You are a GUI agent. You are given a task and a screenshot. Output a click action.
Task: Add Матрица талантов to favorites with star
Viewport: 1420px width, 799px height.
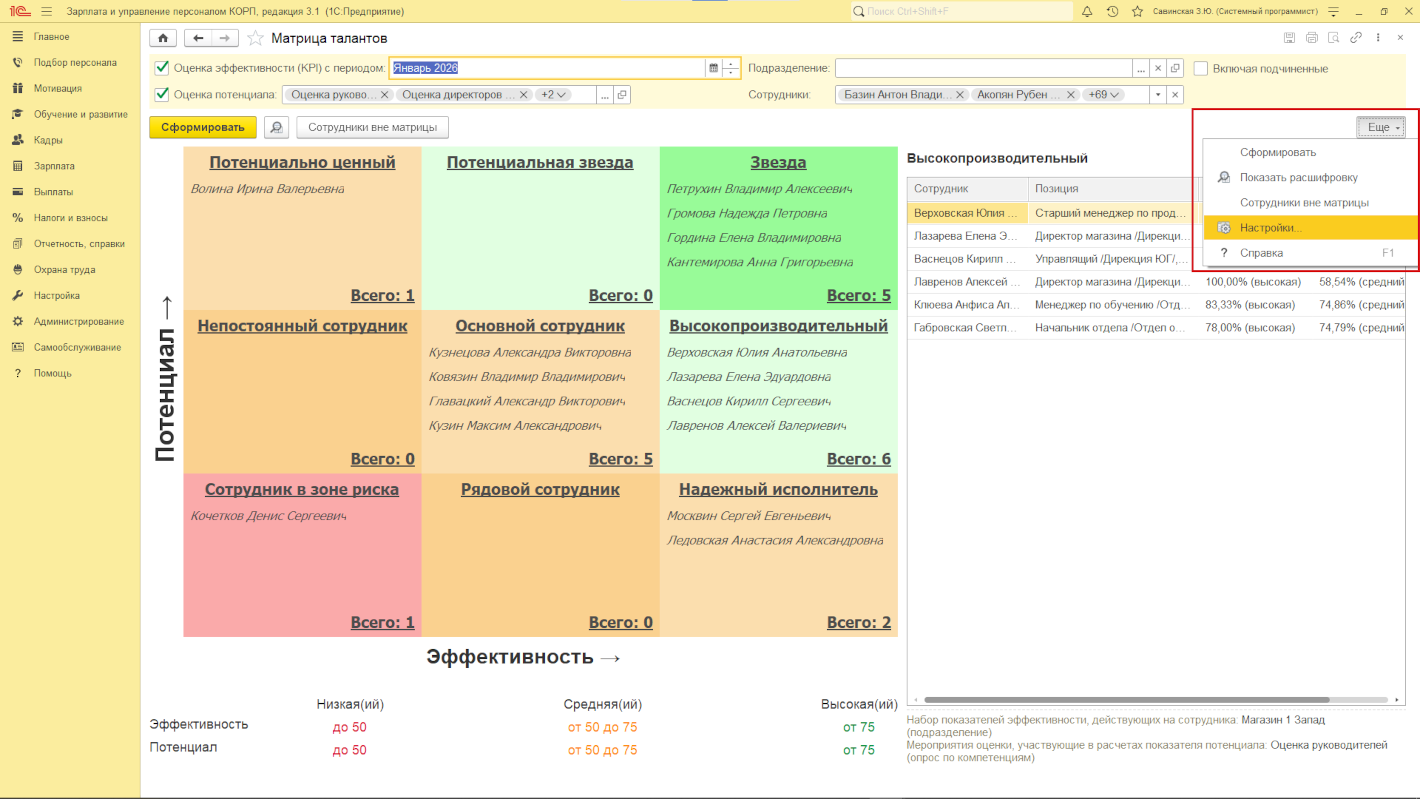click(255, 38)
